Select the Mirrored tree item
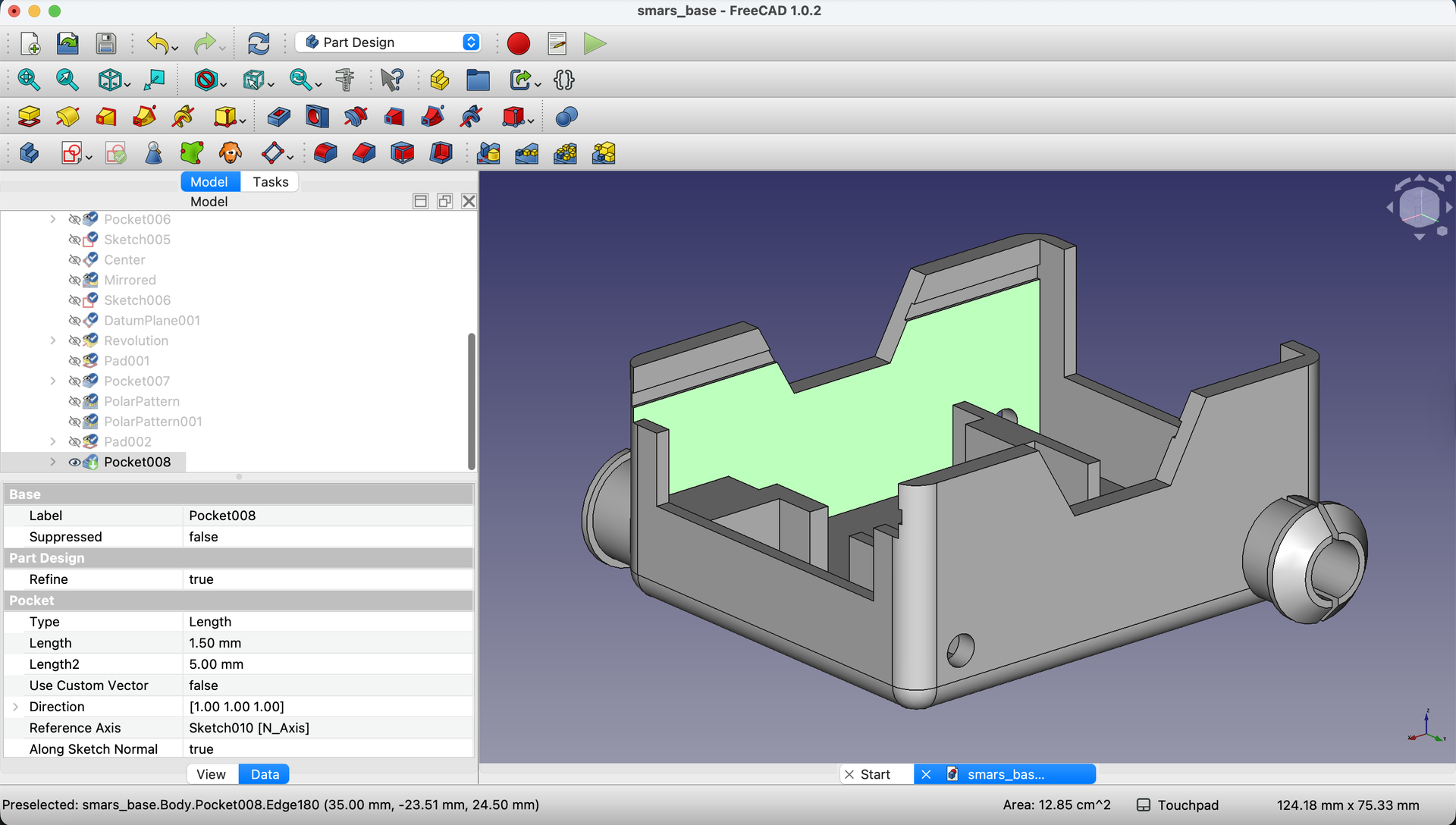1456x825 pixels. click(130, 280)
